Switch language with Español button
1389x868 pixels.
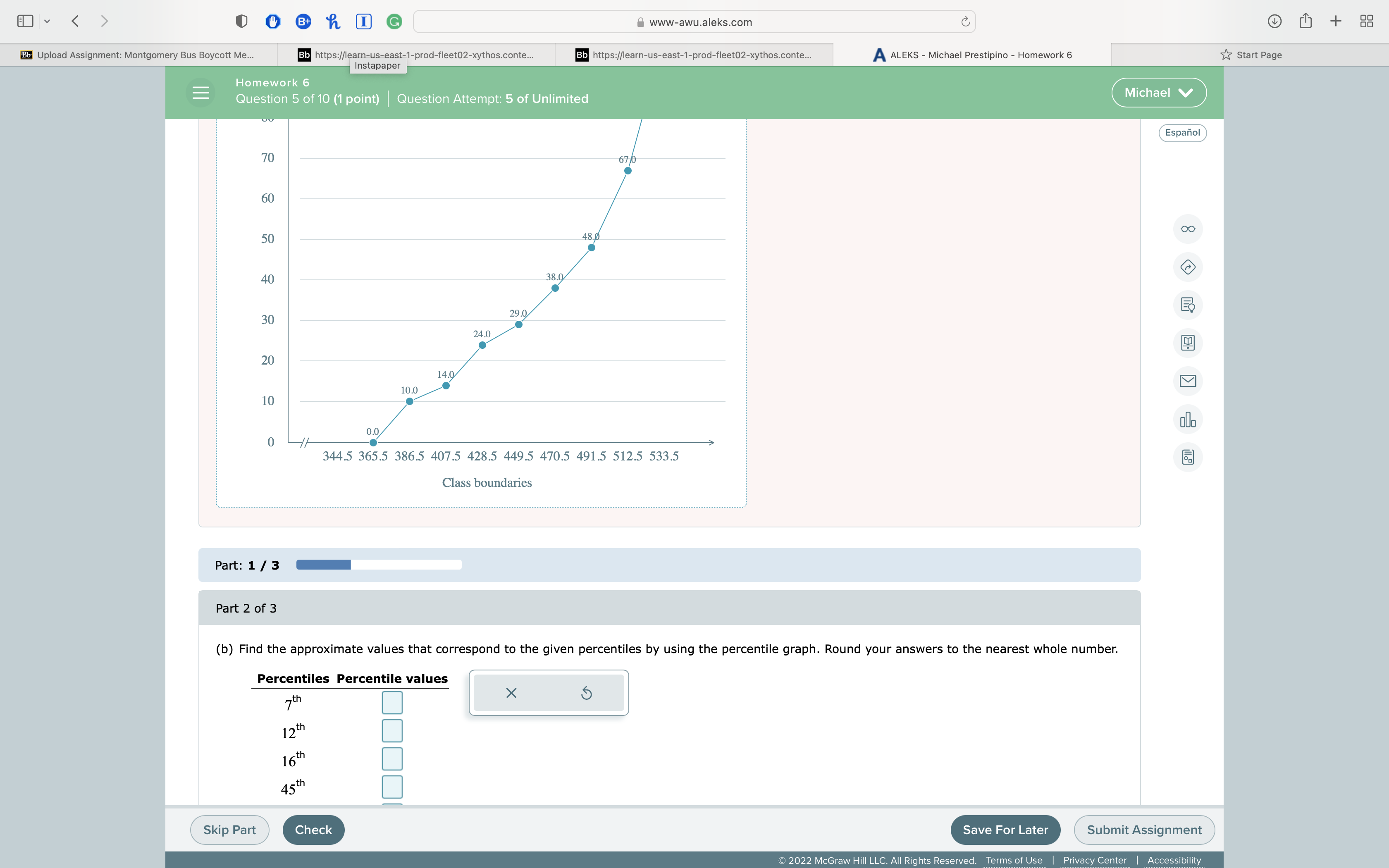point(1182,133)
